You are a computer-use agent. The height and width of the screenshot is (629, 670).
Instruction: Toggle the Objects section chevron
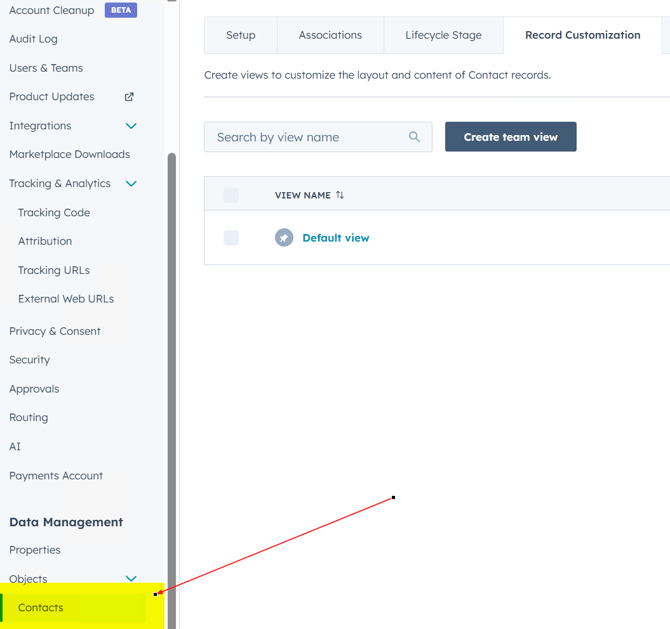coord(131,579)
